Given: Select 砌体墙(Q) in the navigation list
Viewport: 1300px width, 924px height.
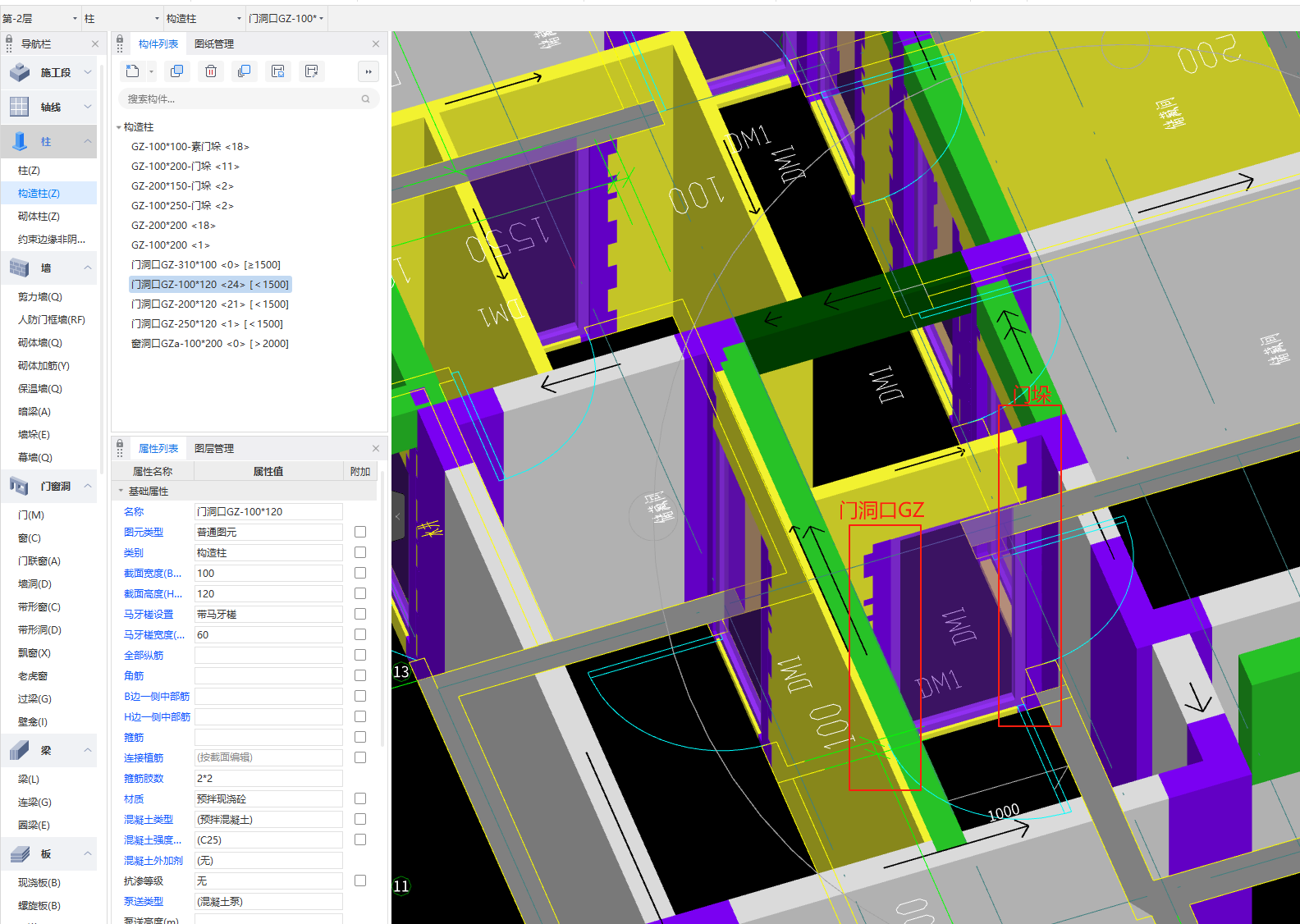Looking at the screenshot, I should click(40, 343).
